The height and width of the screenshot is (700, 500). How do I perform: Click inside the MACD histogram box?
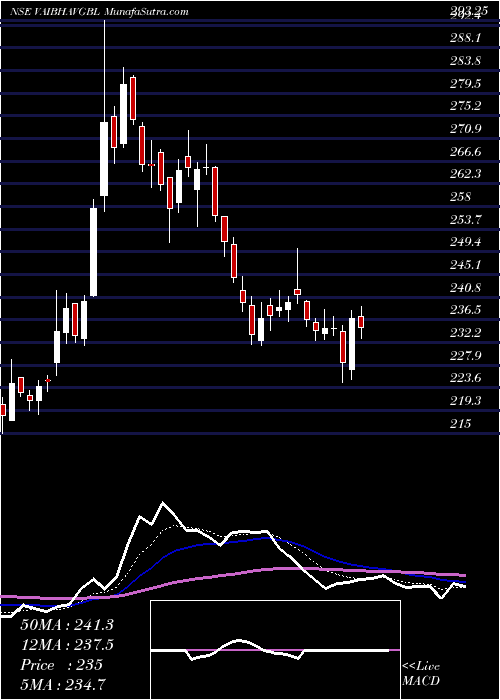point(275,650)
